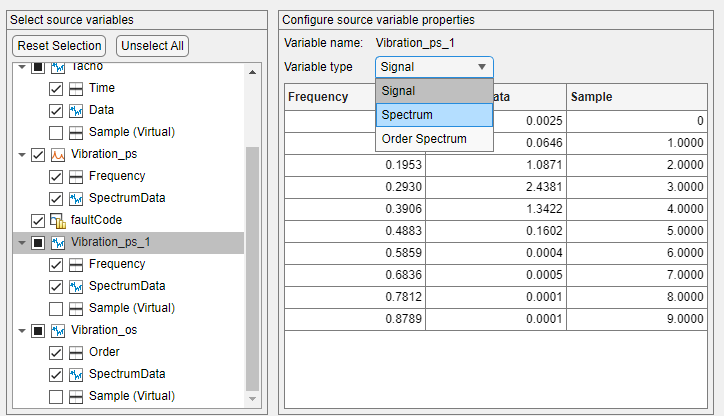The height and width of the screenshot is (416, 724).
Task: Click the Sample column header
Action: (x=640, y=97)
